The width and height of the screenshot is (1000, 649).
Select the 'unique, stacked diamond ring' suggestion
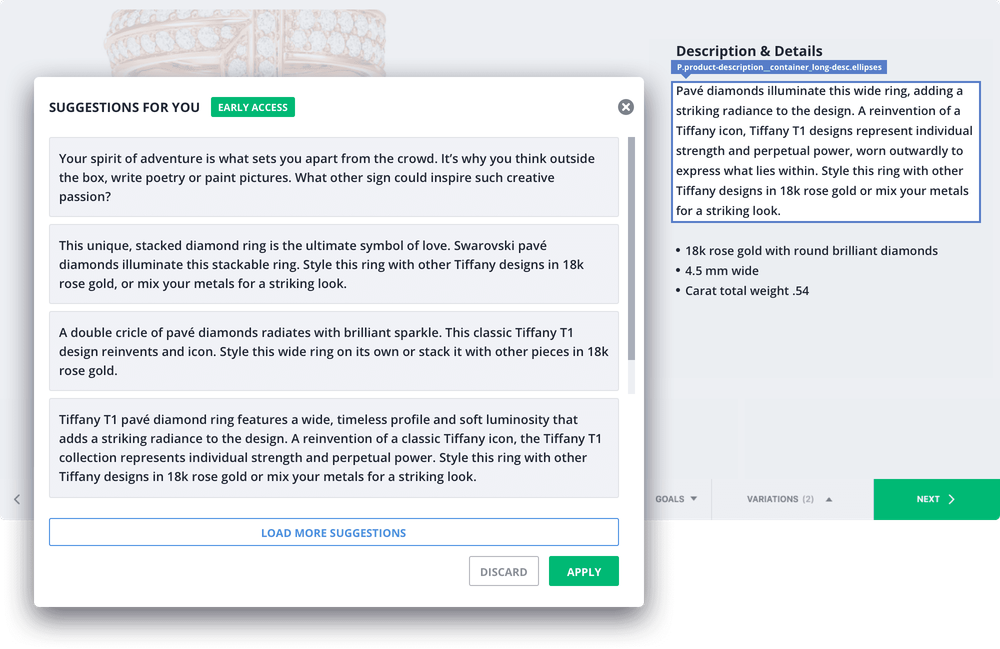(334, 264)
